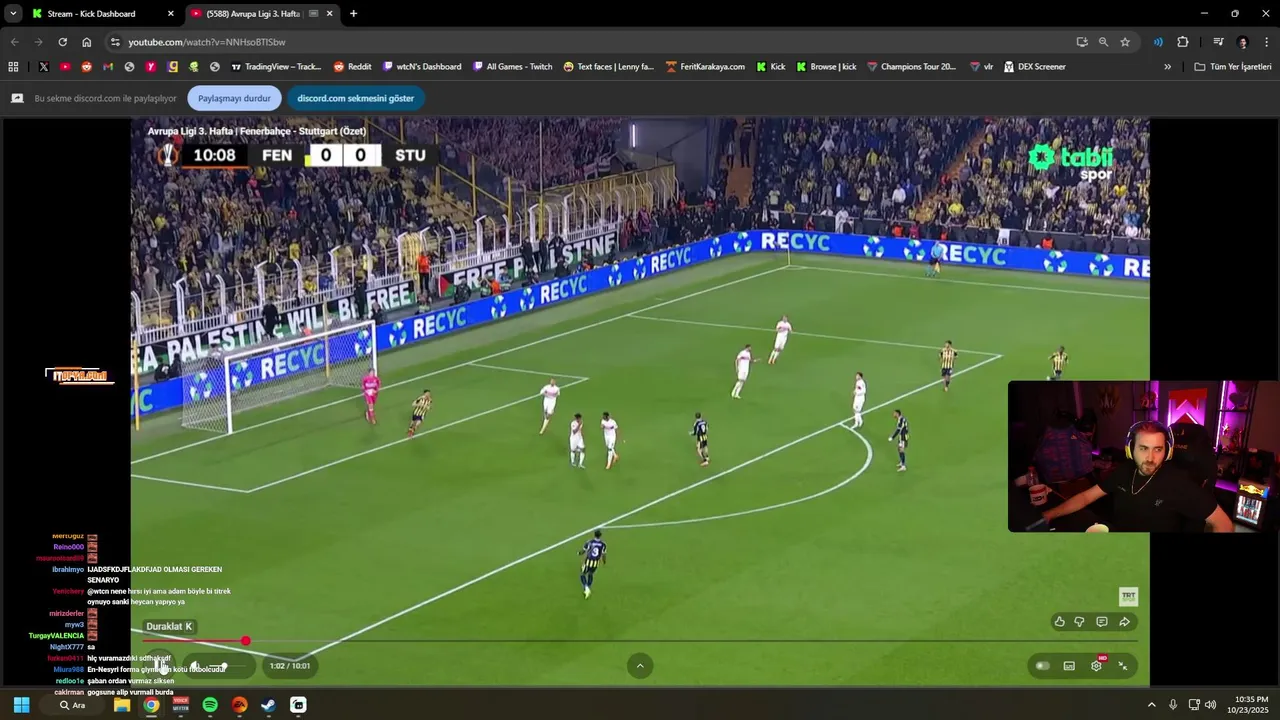This screenshot has width=1280, height=720.
Task: Open Chrome from the taskbar
Action: click(x=151, y=705)
